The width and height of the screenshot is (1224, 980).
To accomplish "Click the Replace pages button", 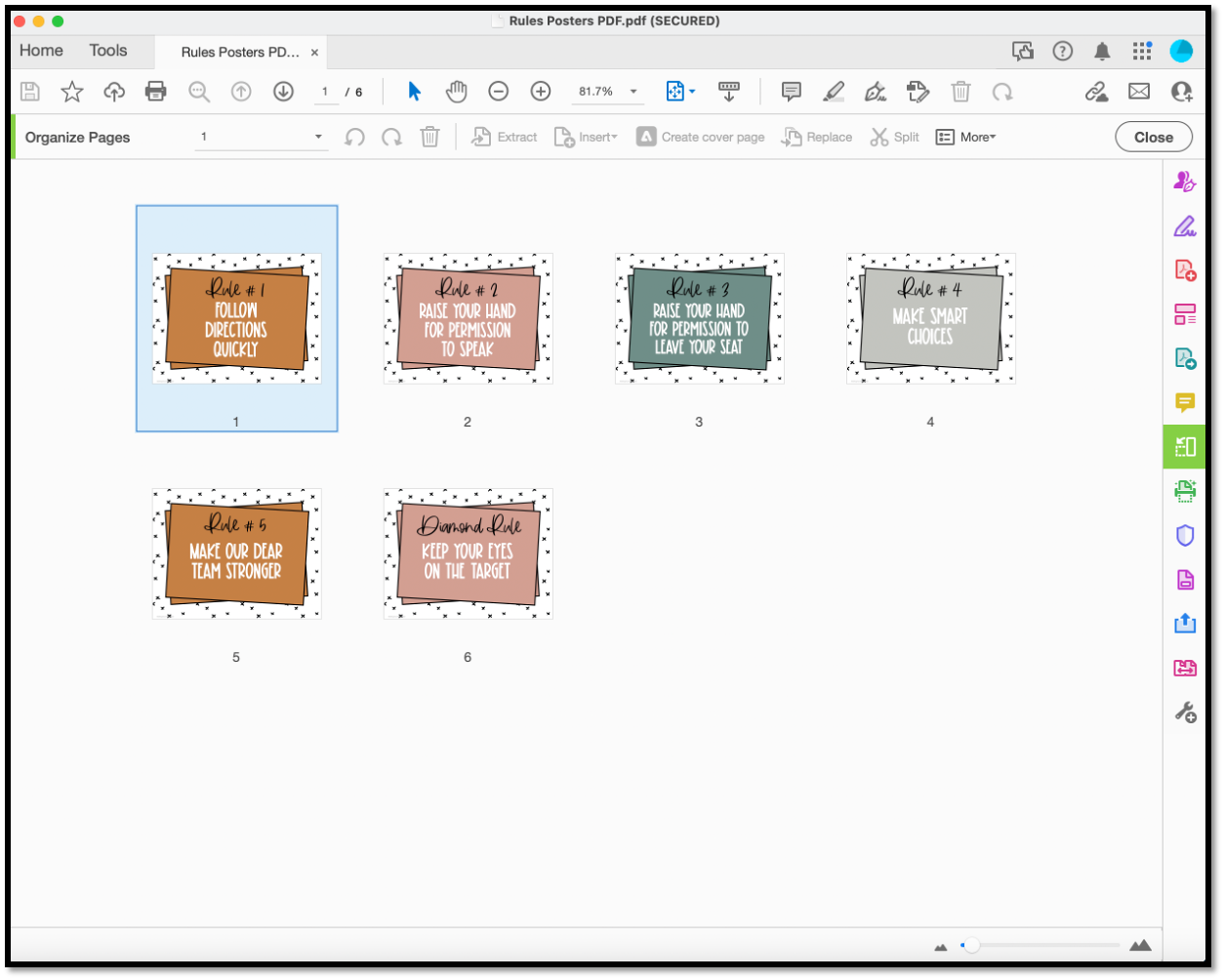I will [817, 138].
